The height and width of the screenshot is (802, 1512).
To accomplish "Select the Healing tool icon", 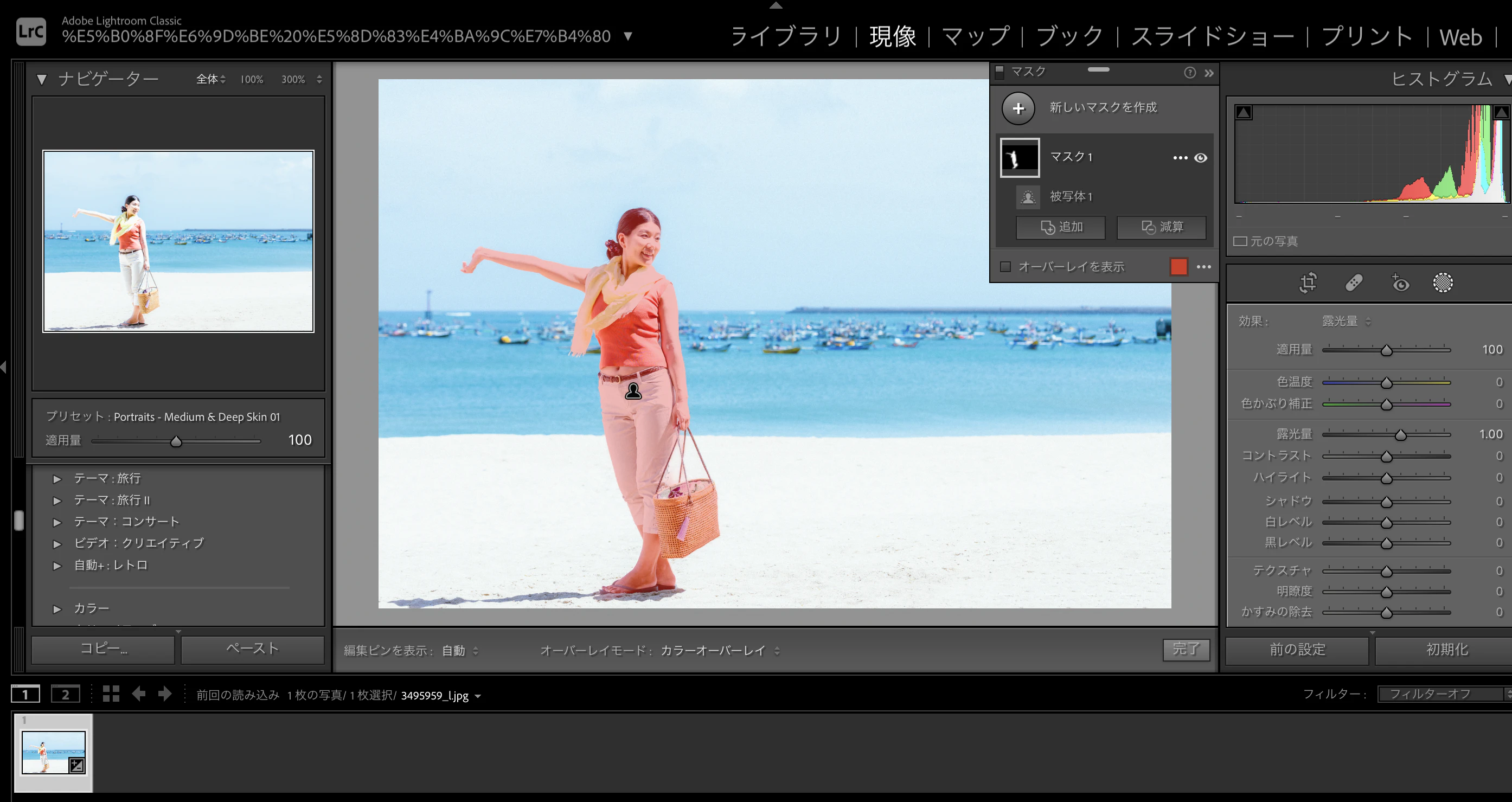I will 1354,283.
